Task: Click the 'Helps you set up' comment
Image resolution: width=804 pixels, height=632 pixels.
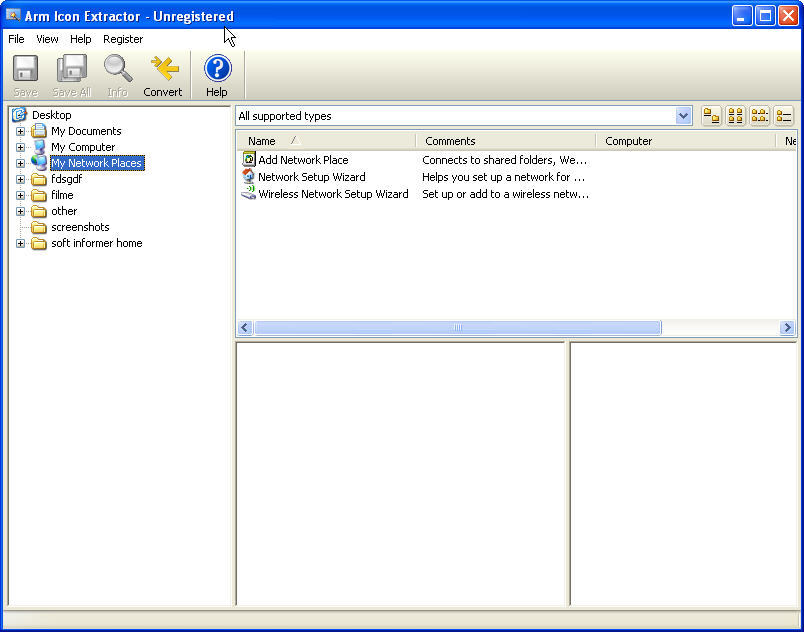Action: tap(504, 177)
